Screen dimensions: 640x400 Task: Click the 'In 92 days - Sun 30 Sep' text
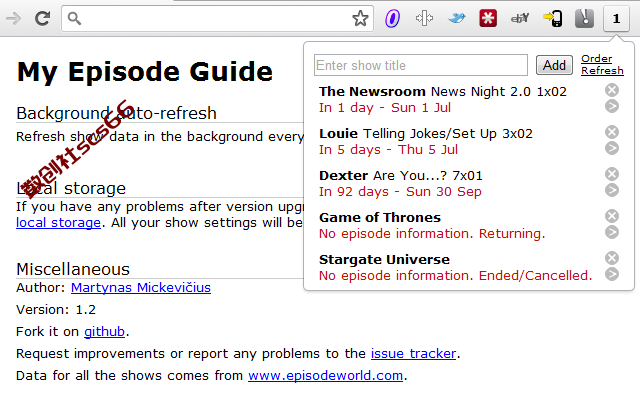pos(400,192)
